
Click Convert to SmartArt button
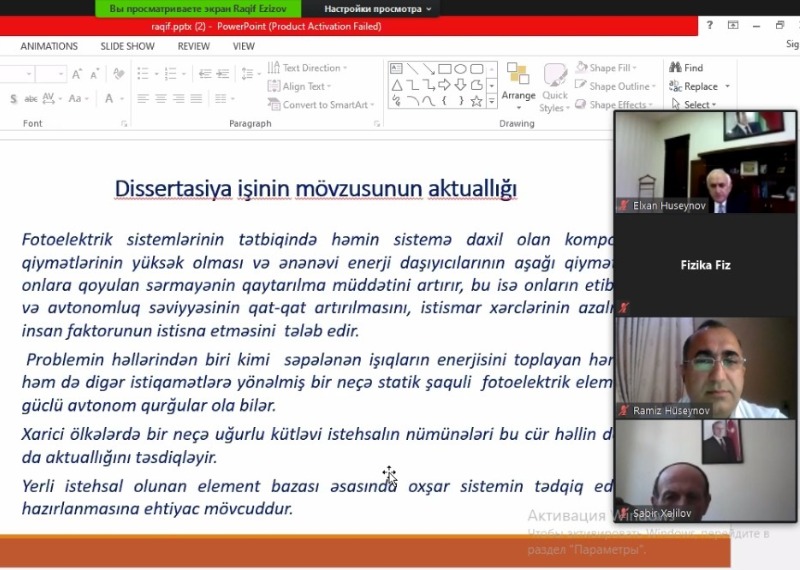(x=318, y=104)
